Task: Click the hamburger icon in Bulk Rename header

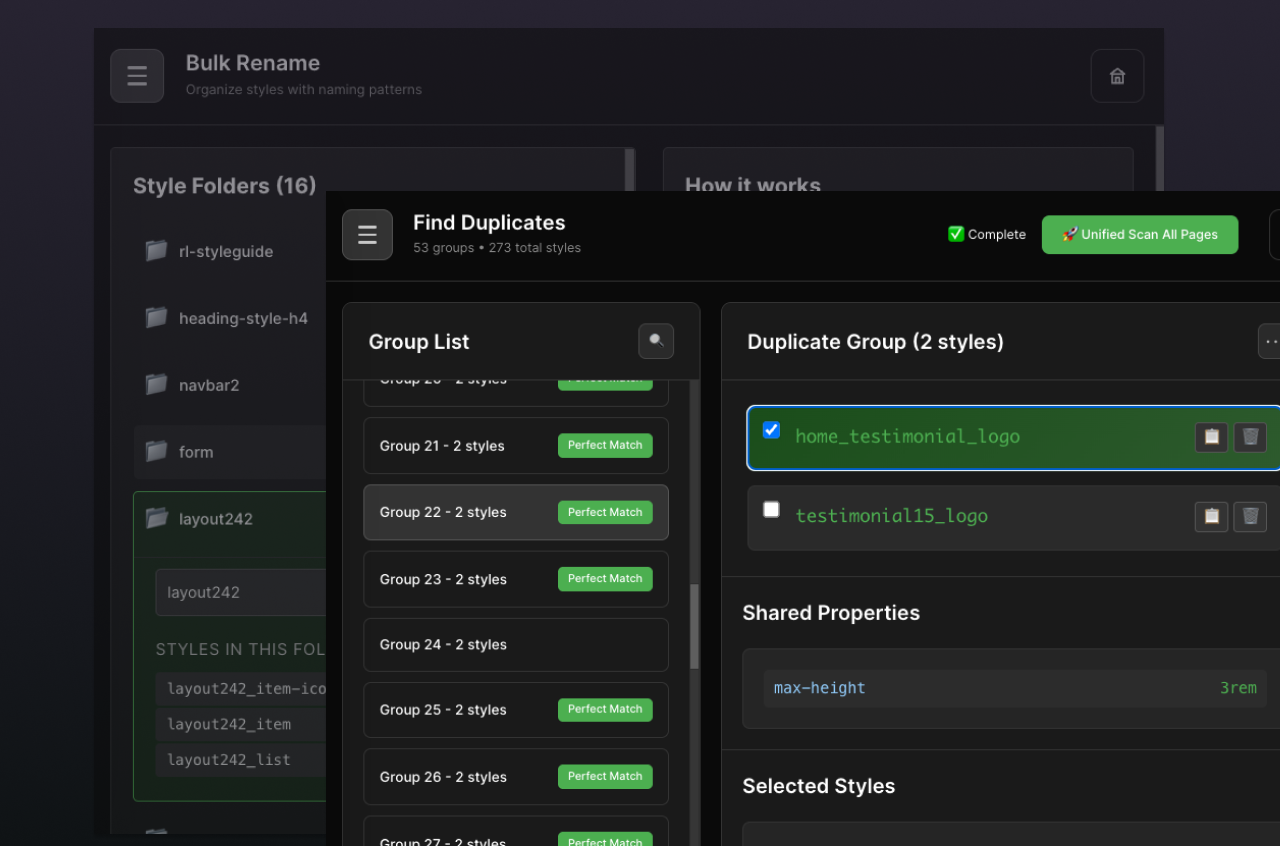Action: pyautogui.click(x=137, y=75)
